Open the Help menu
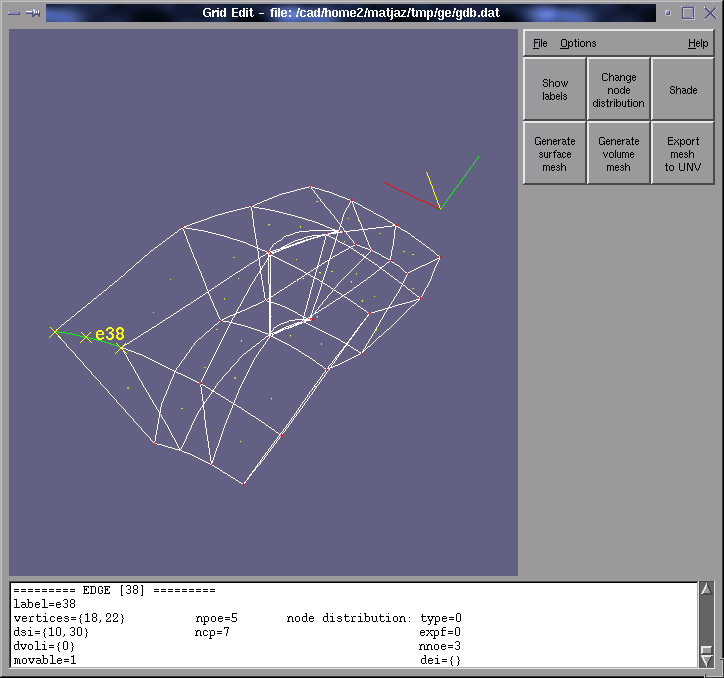 pos(697,44)
